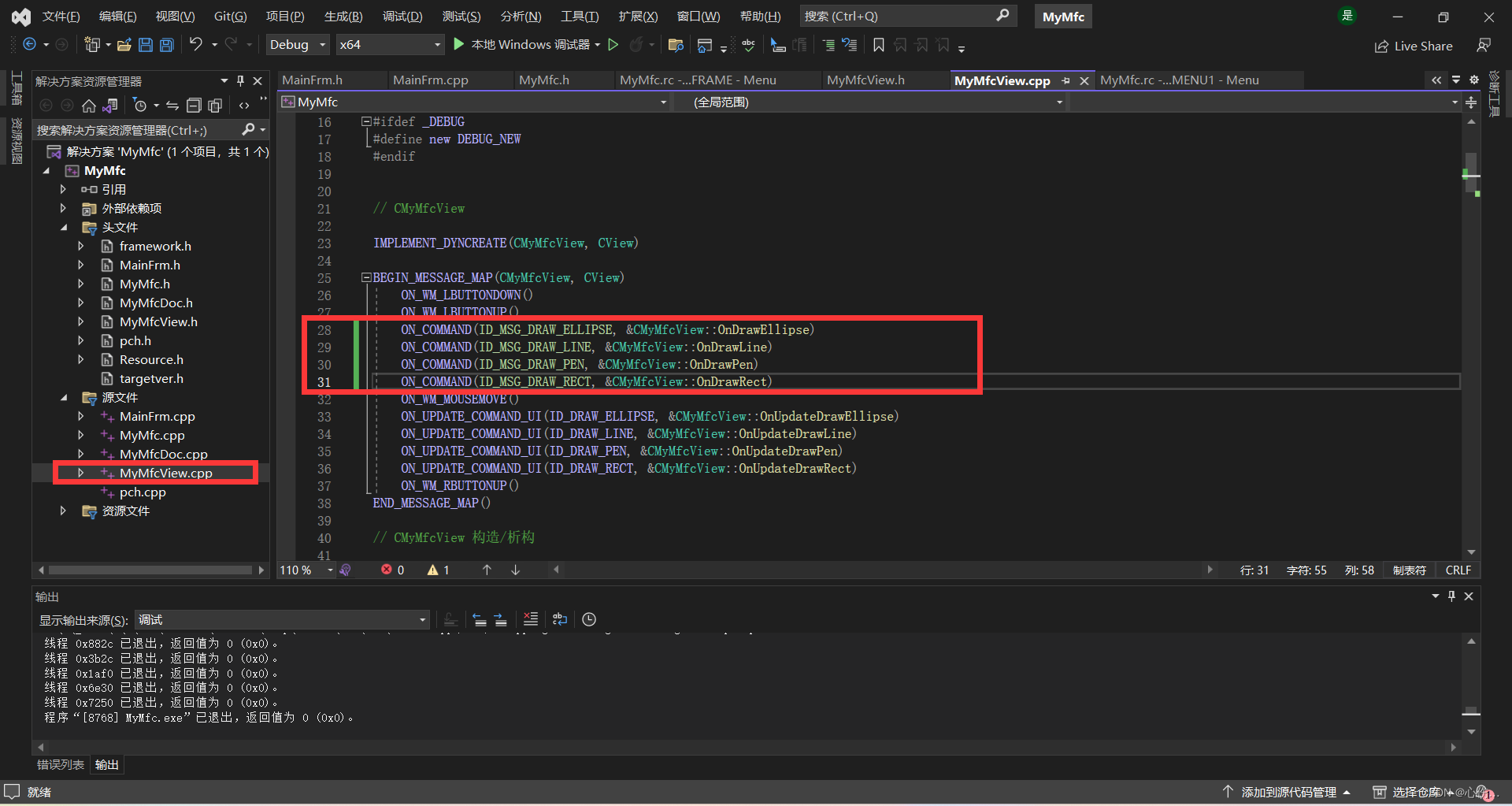Click pending changes filter clock icon
The width and height of the screenshot is (1512, 806).
point(140,106)
